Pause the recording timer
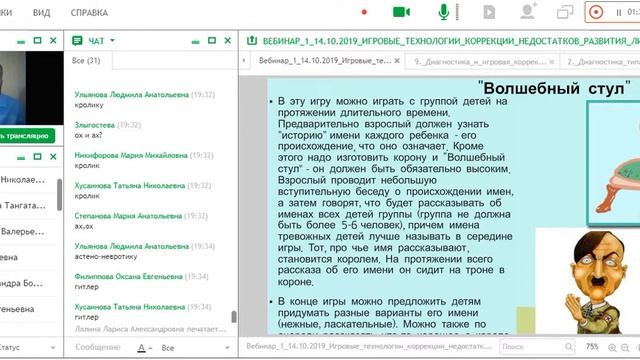Viewport: 640px width, 360px height. pos(619,13)
